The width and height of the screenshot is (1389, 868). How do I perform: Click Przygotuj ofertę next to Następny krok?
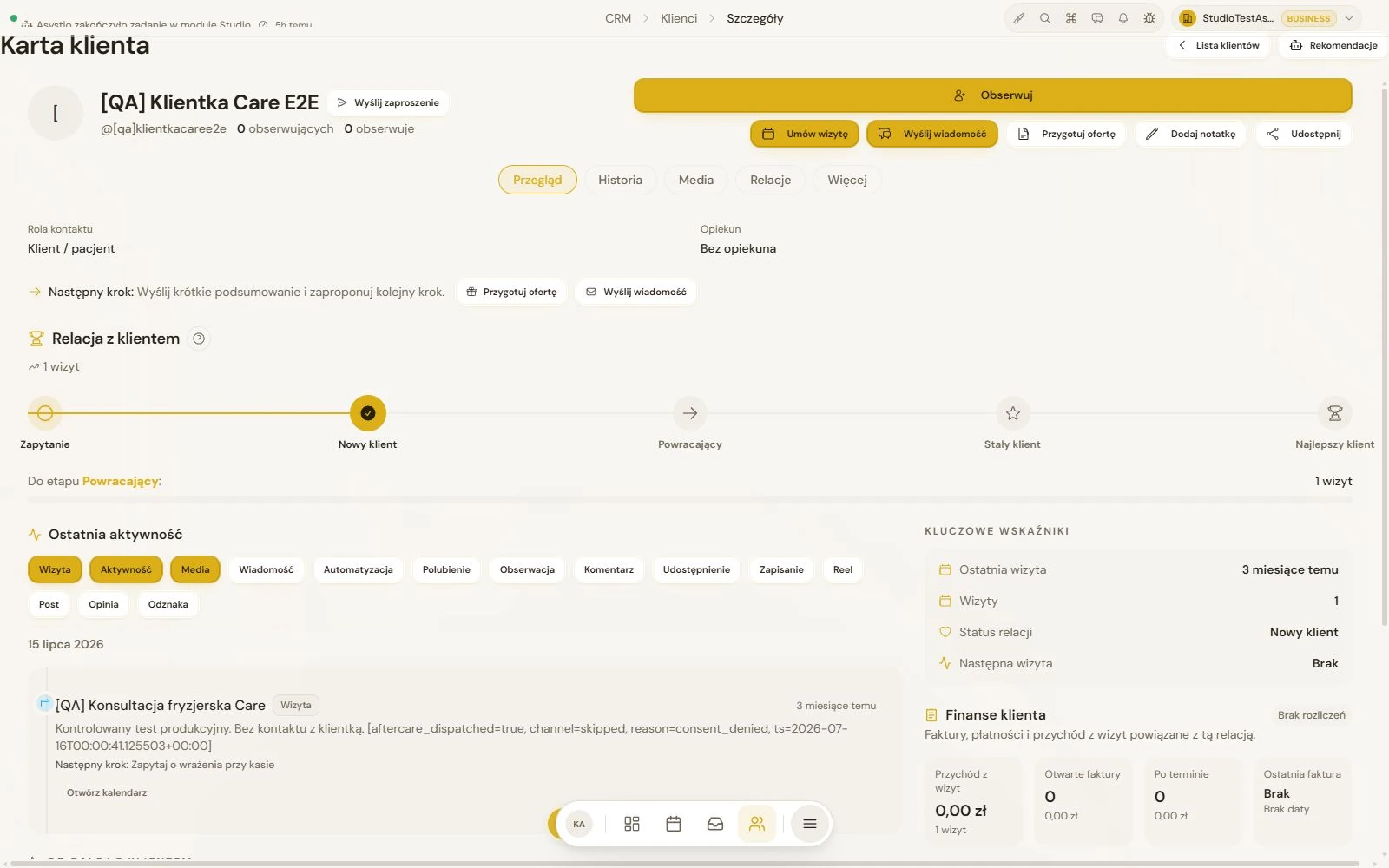pyautogui.click(x=511, y=292)
